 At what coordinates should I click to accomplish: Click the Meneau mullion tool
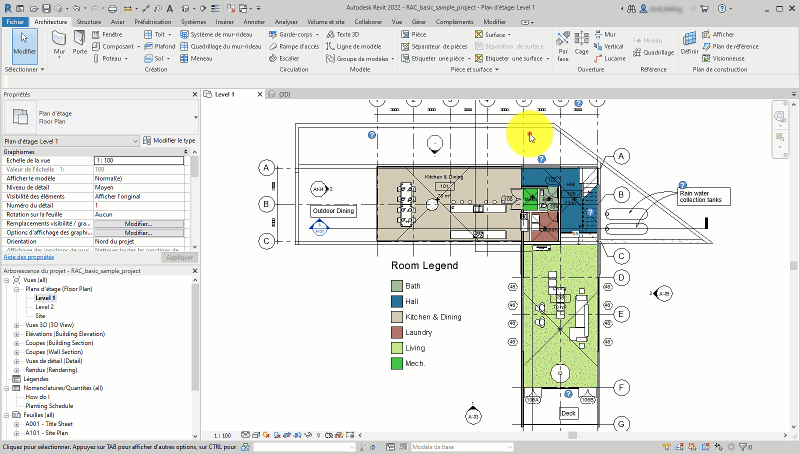click(x=196, y=59)
